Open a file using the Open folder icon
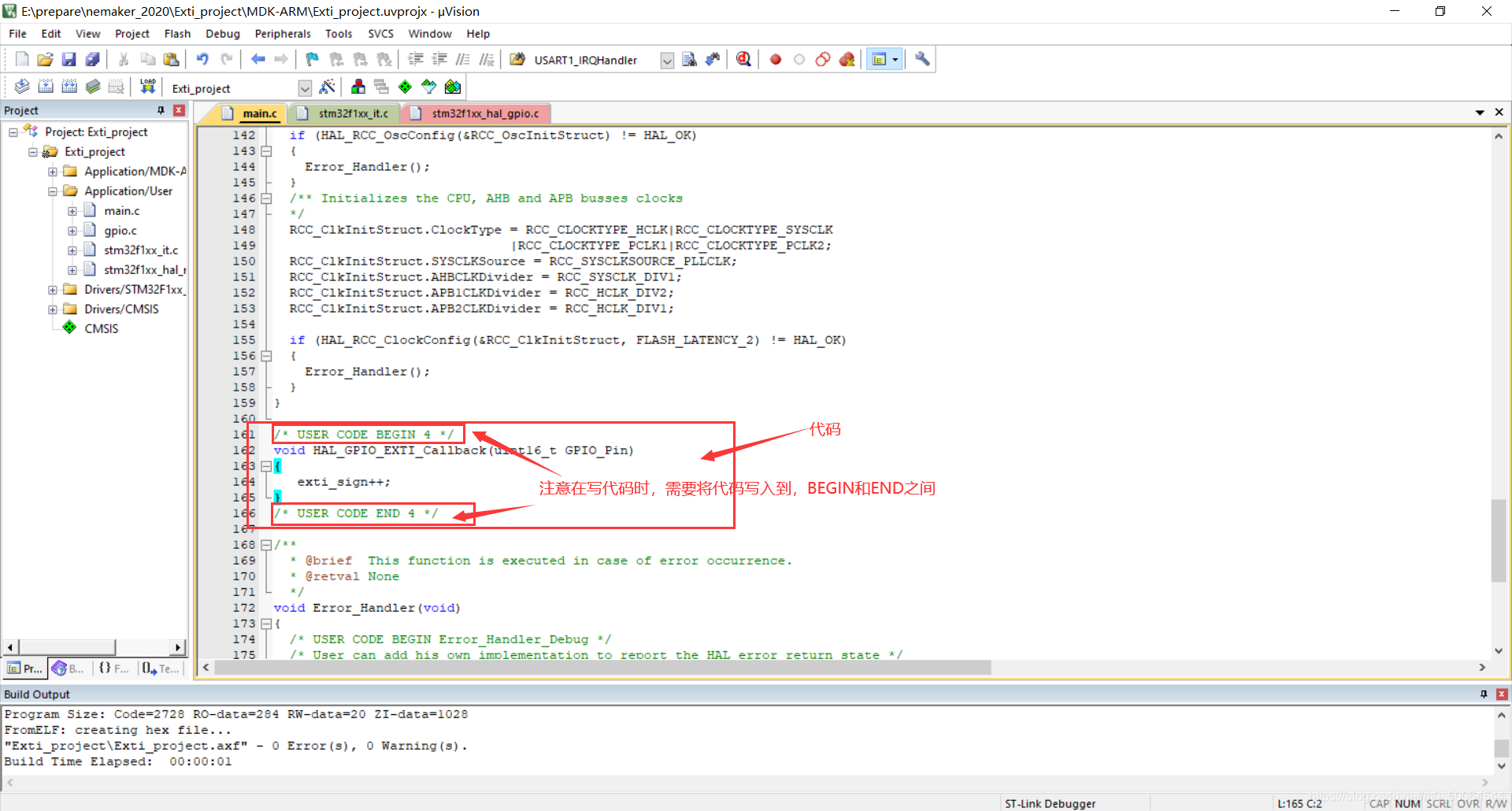 (x=45, y=59)
